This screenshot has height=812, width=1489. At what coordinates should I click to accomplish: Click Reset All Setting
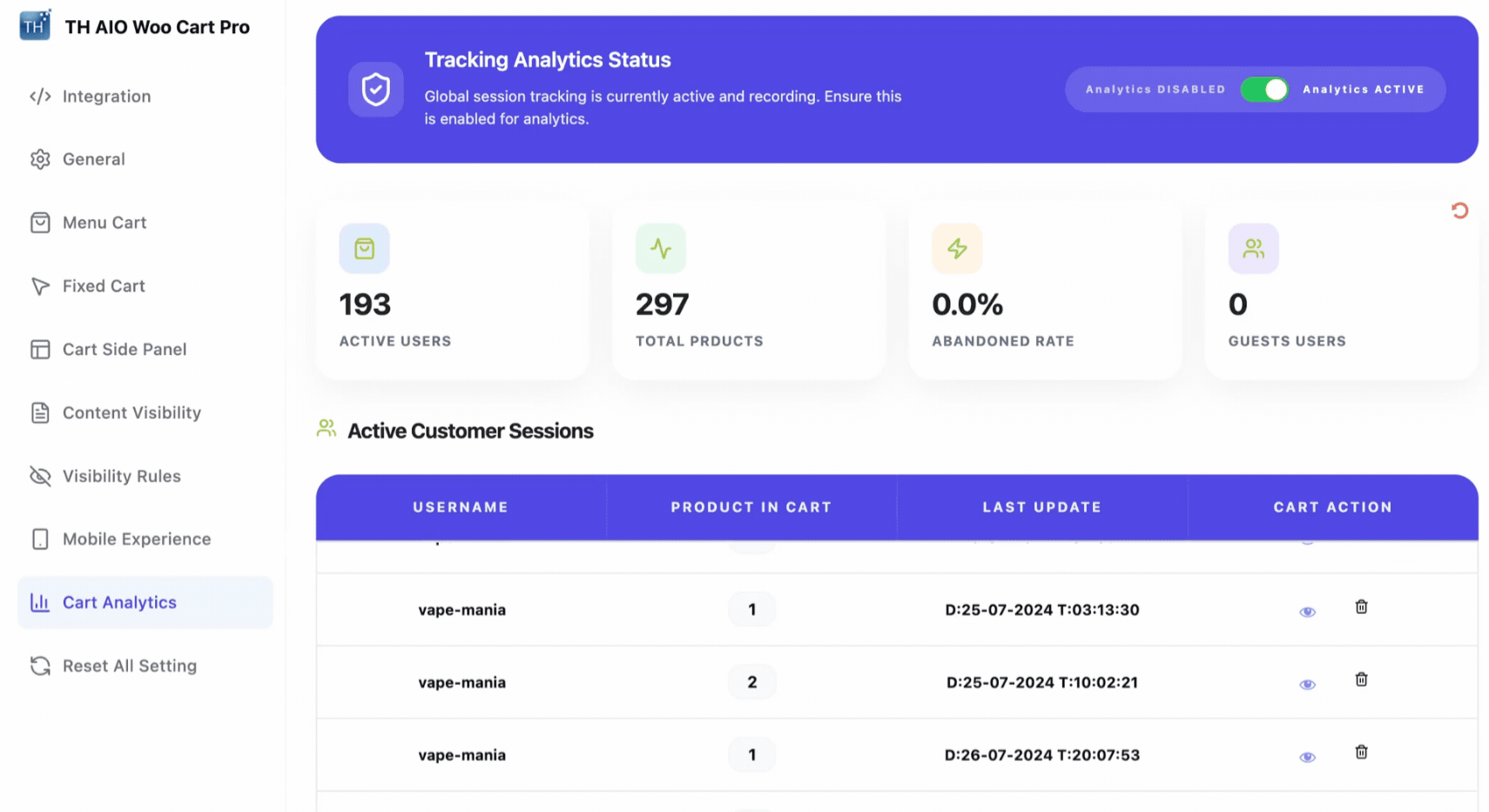pos(129,666)
